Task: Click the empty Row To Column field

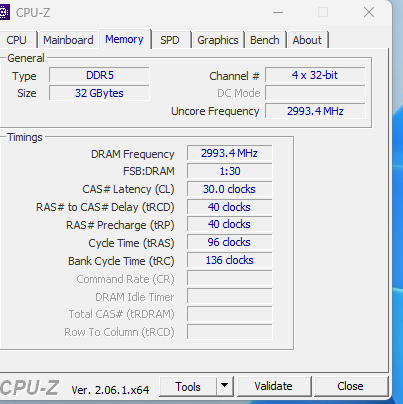Action: (229, 332)
